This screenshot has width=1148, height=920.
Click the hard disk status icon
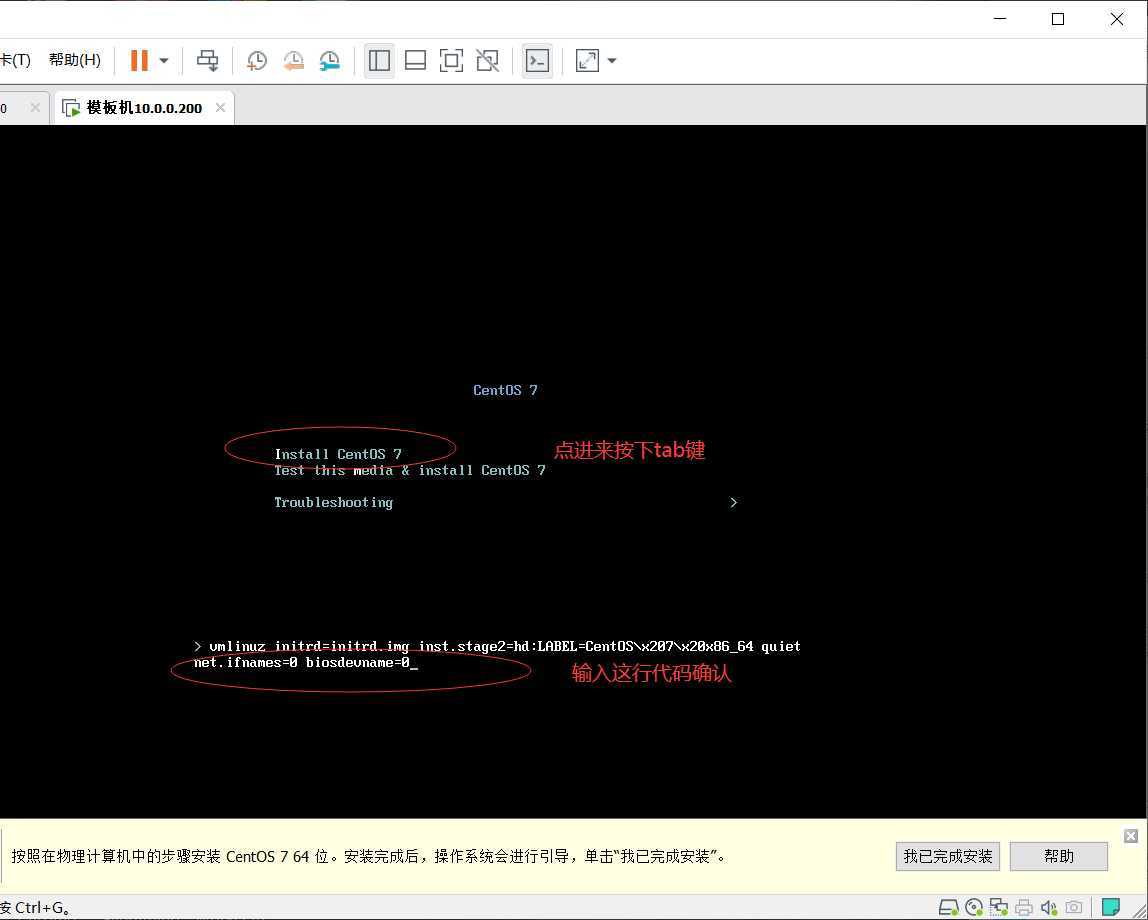click(948, 908)
